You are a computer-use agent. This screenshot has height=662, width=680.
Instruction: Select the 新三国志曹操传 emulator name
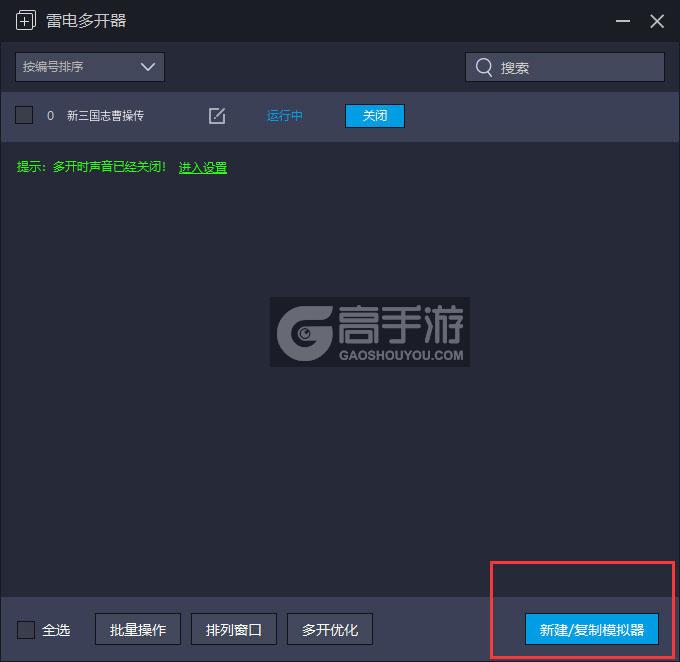coord(105,116)
